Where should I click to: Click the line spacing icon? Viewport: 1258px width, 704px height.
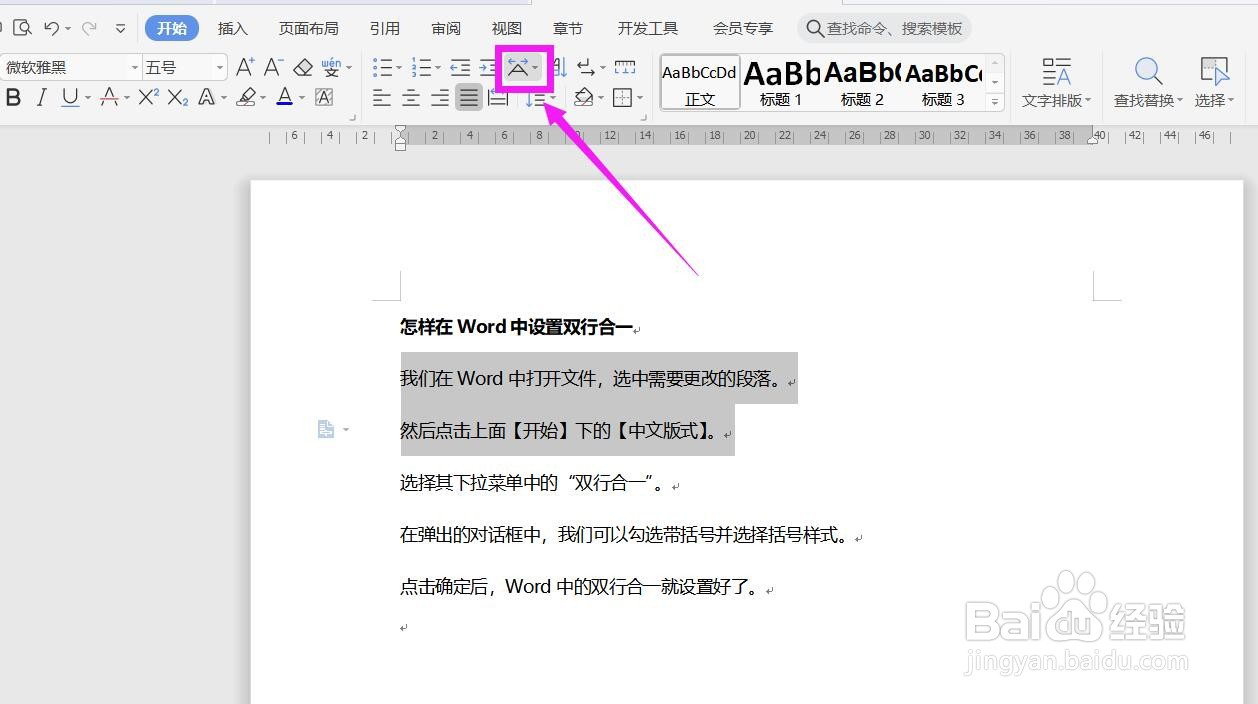pos(536,98)
